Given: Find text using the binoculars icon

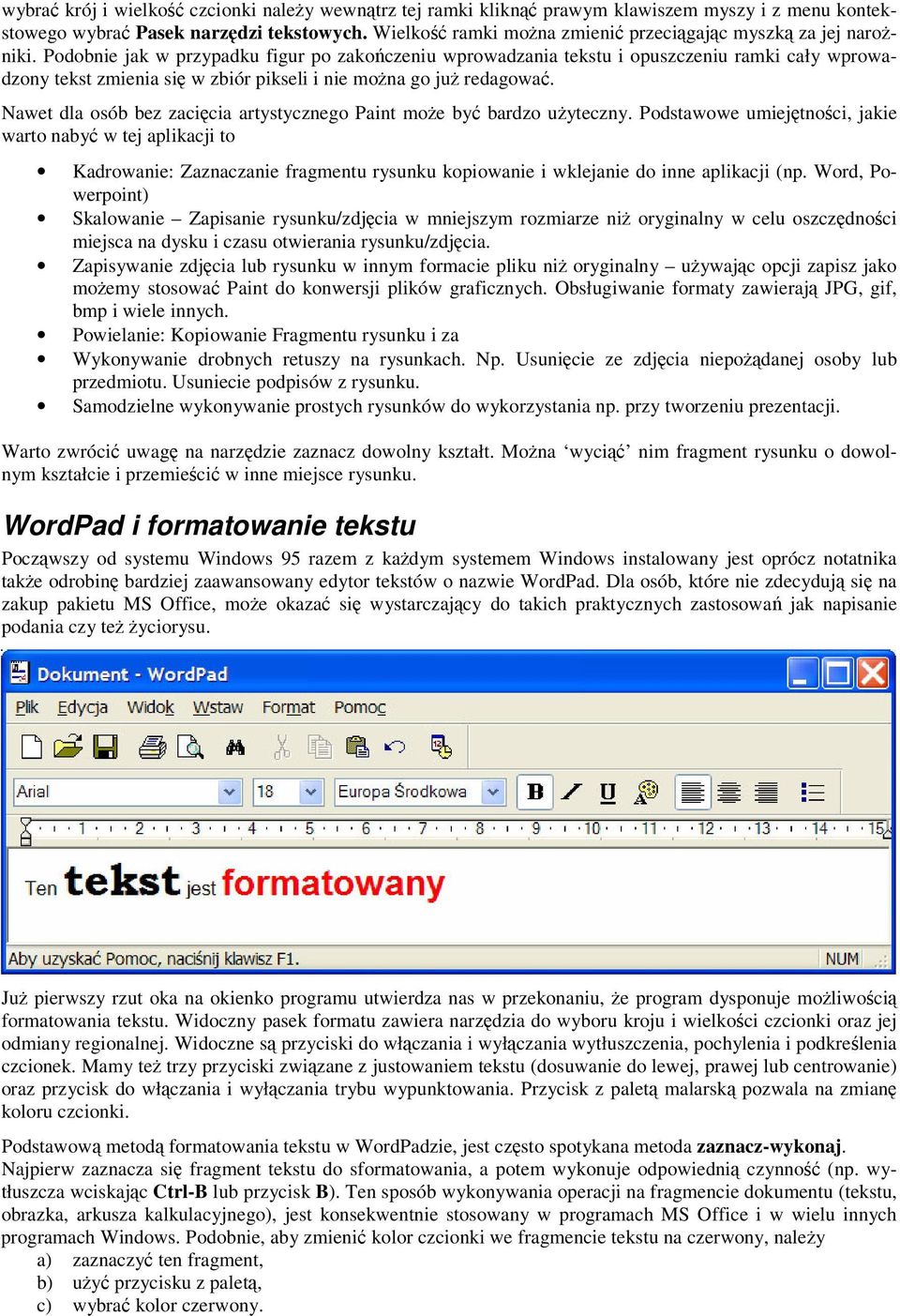Looking at the screenshot, I should [x=235, y=747].
